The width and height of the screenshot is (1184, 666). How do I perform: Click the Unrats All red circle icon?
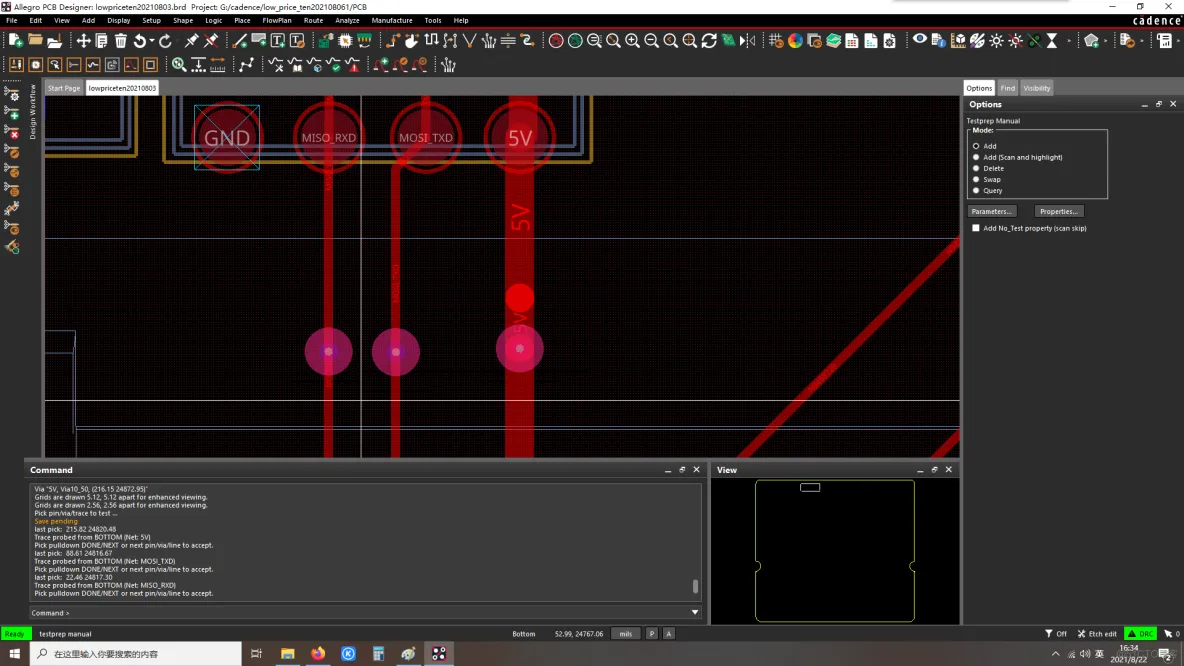(x=556, y=41)
